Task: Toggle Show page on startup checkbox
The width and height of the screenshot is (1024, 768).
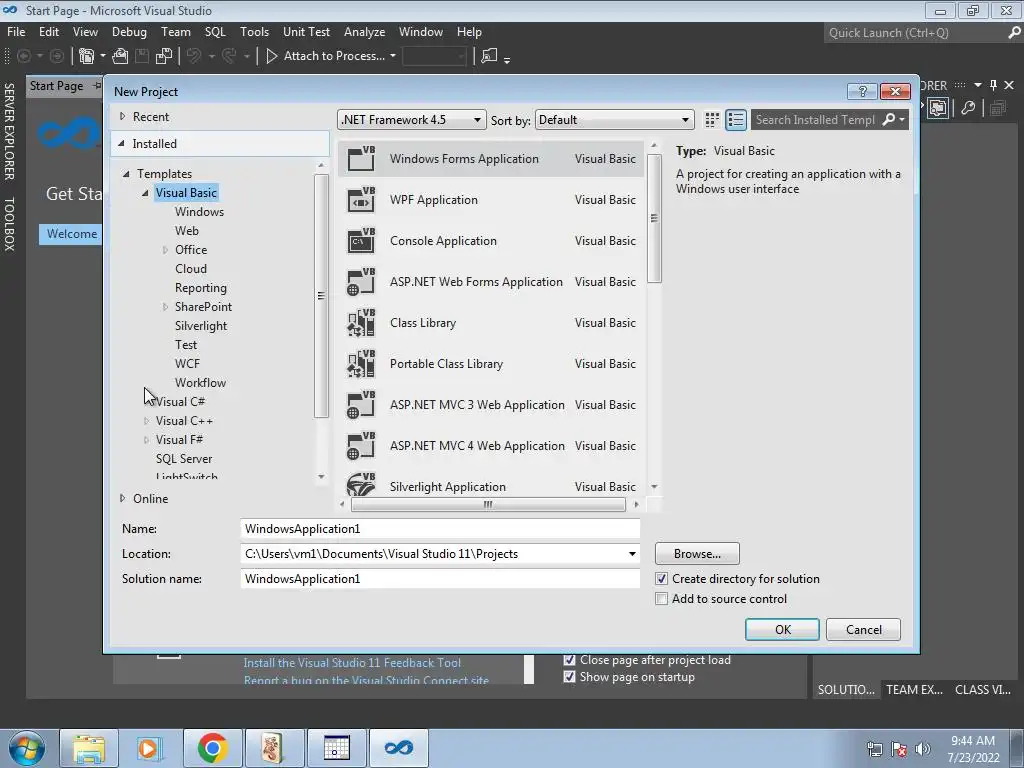Action: (x=569, y=677)
